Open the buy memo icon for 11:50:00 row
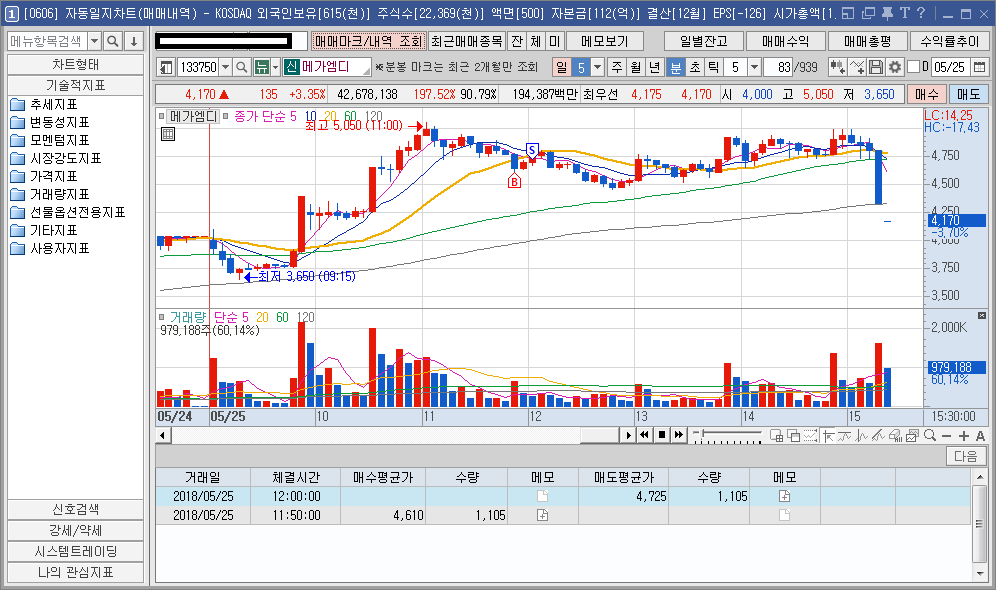The height and width of the screenshot is (590, 996). pos(542,515)
